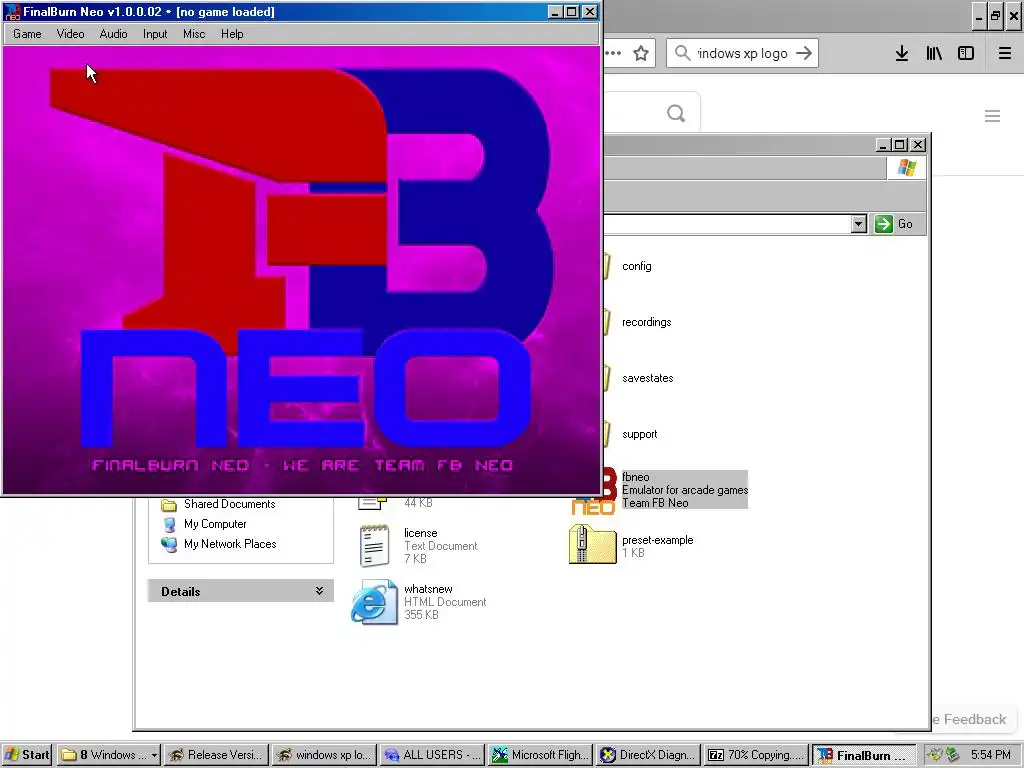Click the Windows flag logo in Explorer

pos(906,168)
